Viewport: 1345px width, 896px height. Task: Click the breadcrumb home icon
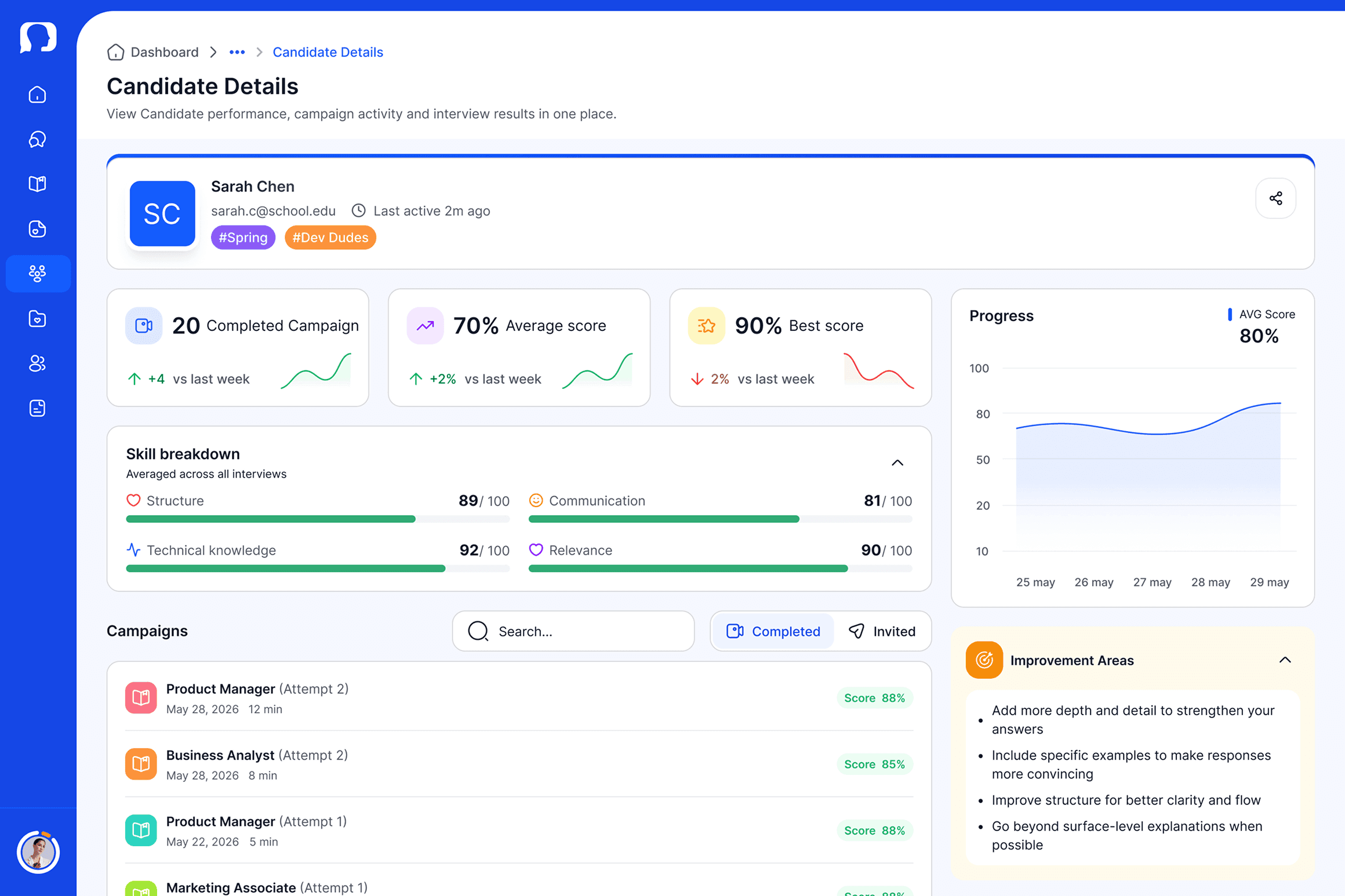pos(115,52)
